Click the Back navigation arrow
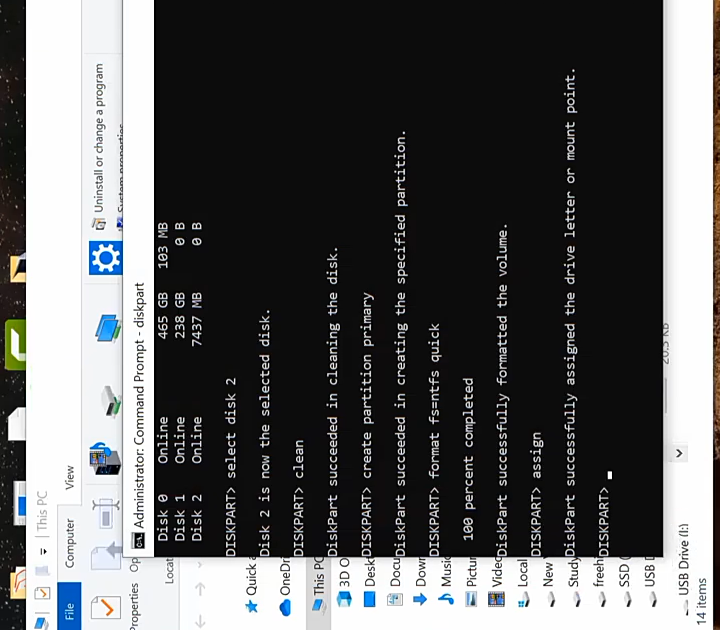The image size is (720, 630). pyautogui.click(x=200, y=621)
